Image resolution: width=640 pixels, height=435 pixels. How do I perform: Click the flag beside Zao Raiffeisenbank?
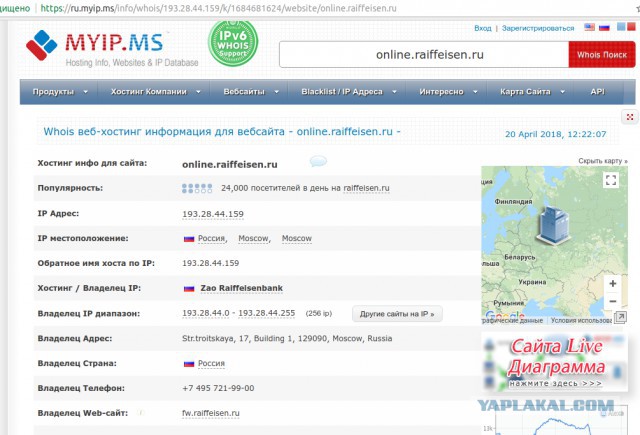click(x=189, y=289)
